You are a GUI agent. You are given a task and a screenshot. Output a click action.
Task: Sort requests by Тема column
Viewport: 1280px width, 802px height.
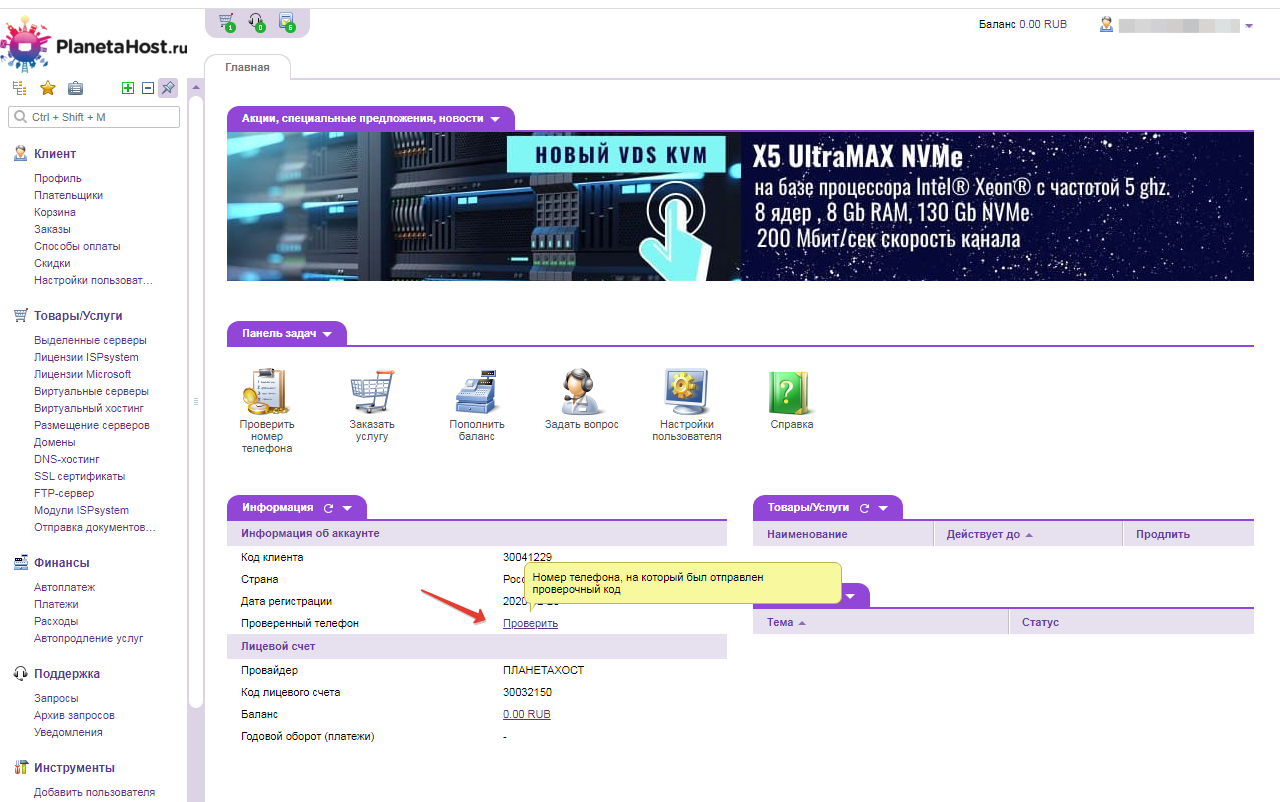coord(881,622)
